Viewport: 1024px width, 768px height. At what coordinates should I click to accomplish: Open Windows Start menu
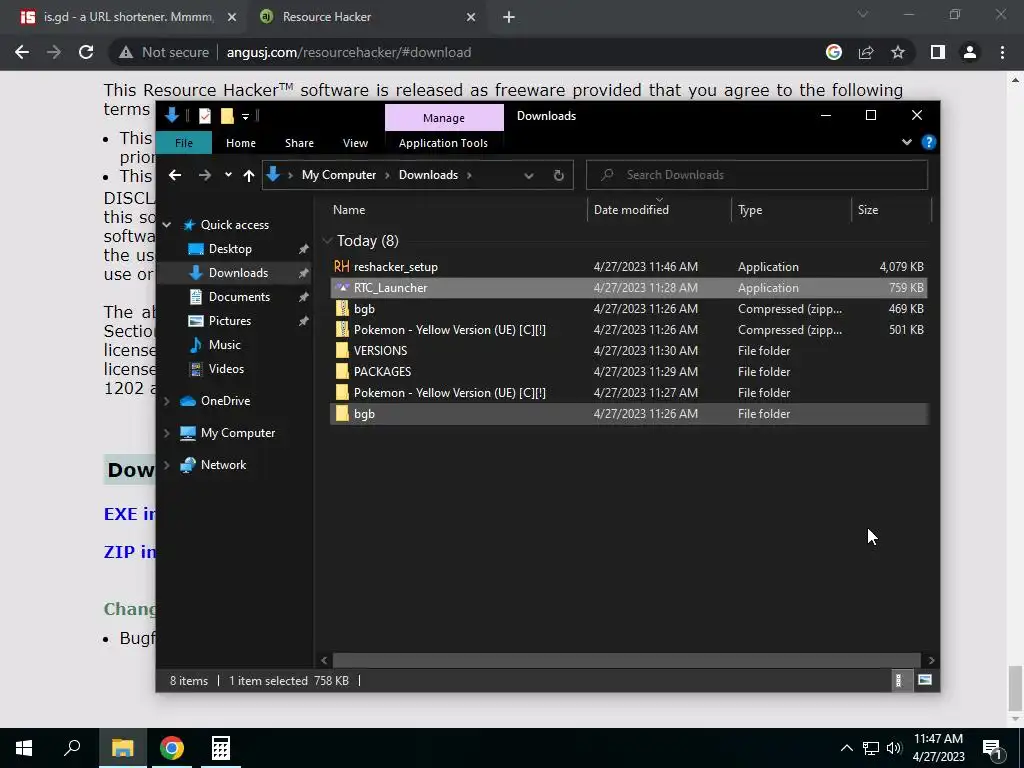[x=24, y=748]
